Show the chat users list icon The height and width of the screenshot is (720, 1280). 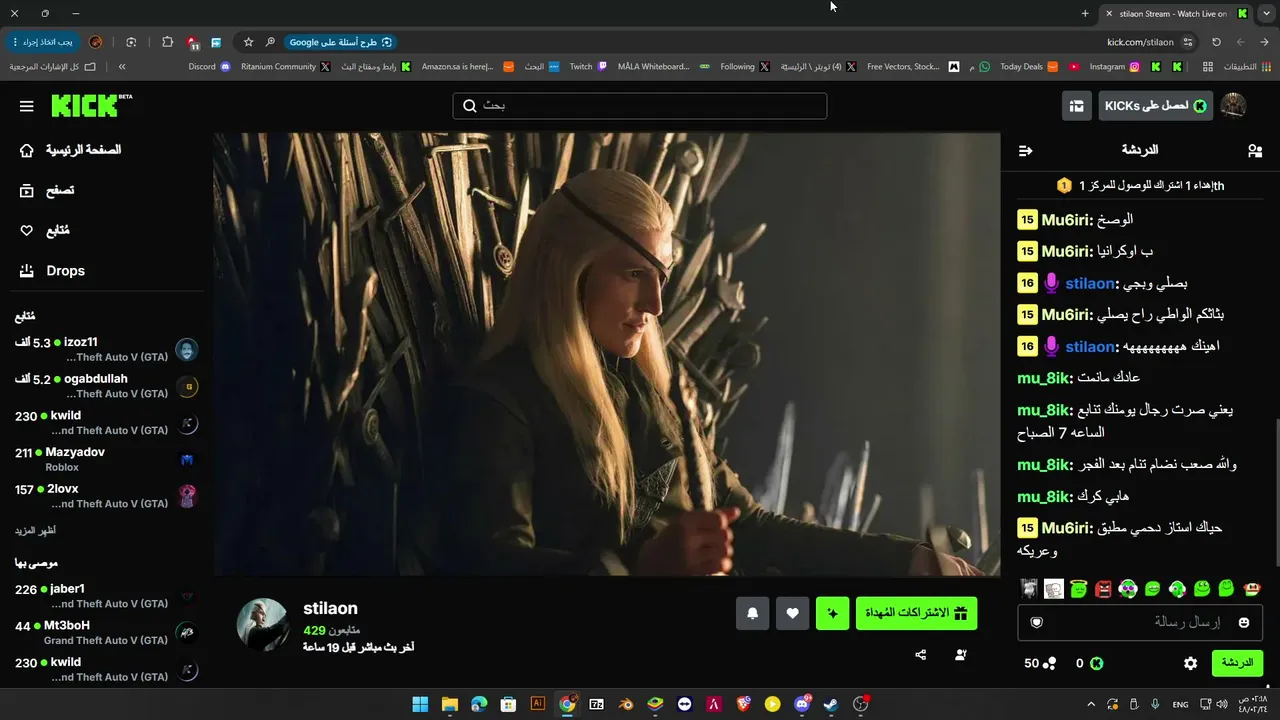(1255, 150)
